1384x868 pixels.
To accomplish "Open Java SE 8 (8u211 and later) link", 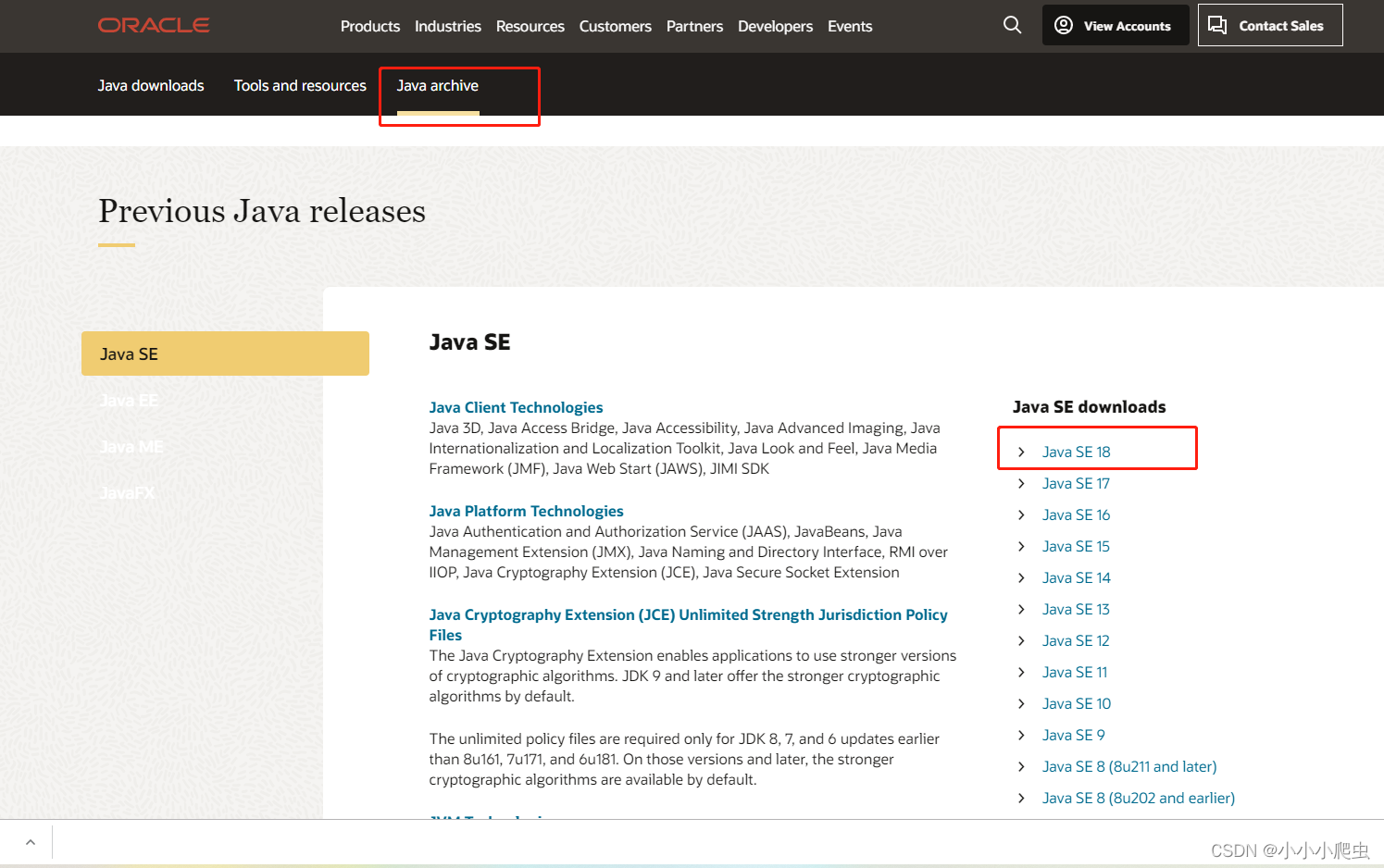I will tap(1129, 766).
